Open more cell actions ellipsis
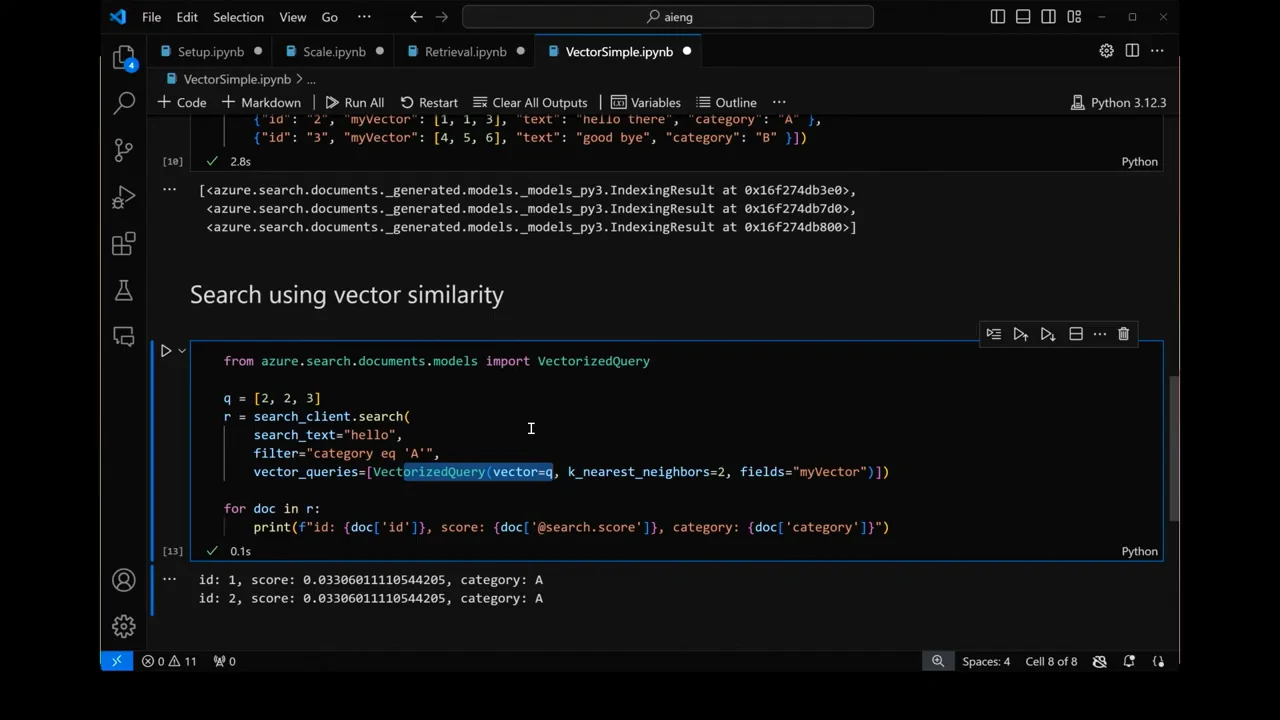 [1100, 334]
